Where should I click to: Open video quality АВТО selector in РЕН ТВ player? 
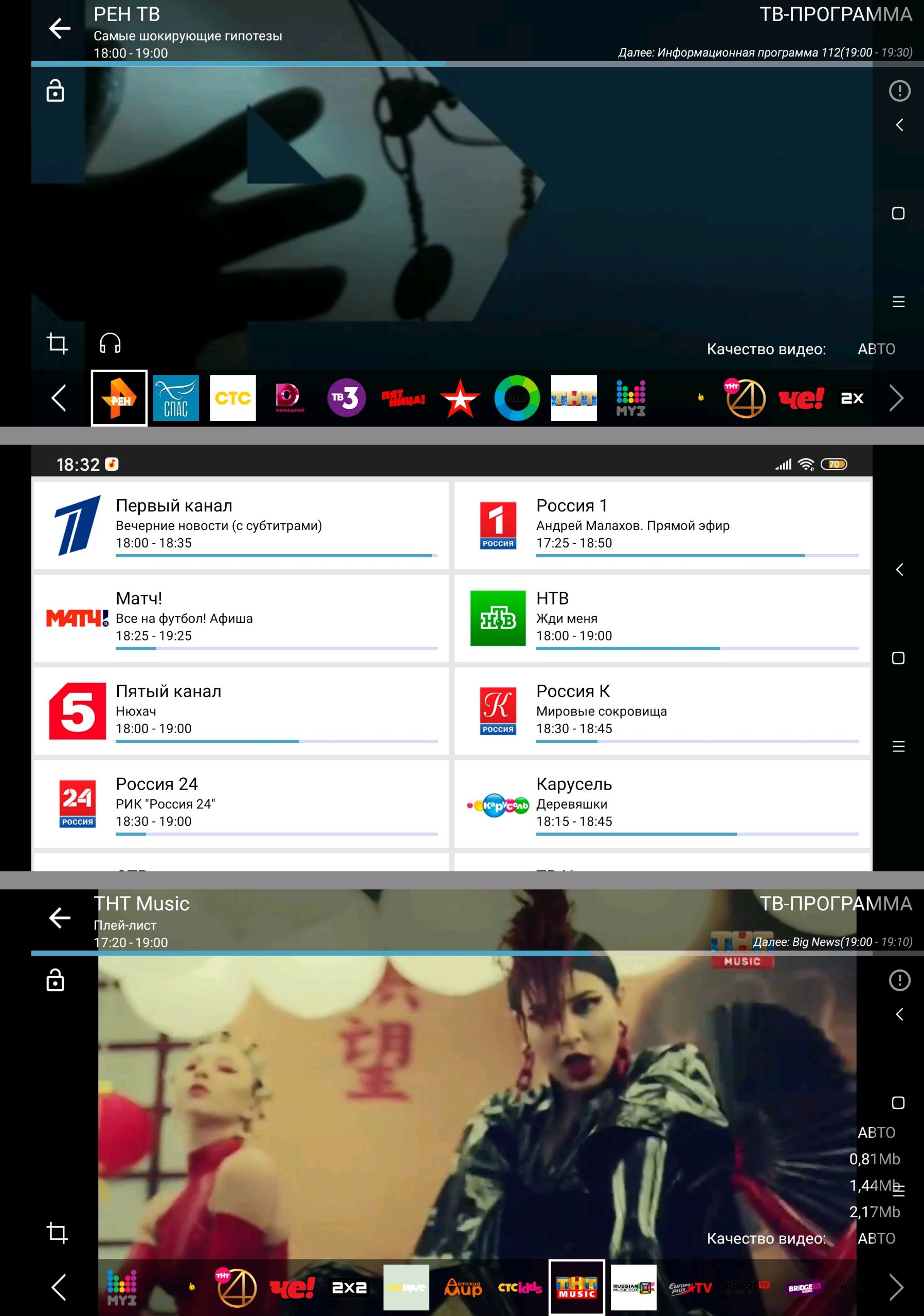876,349
